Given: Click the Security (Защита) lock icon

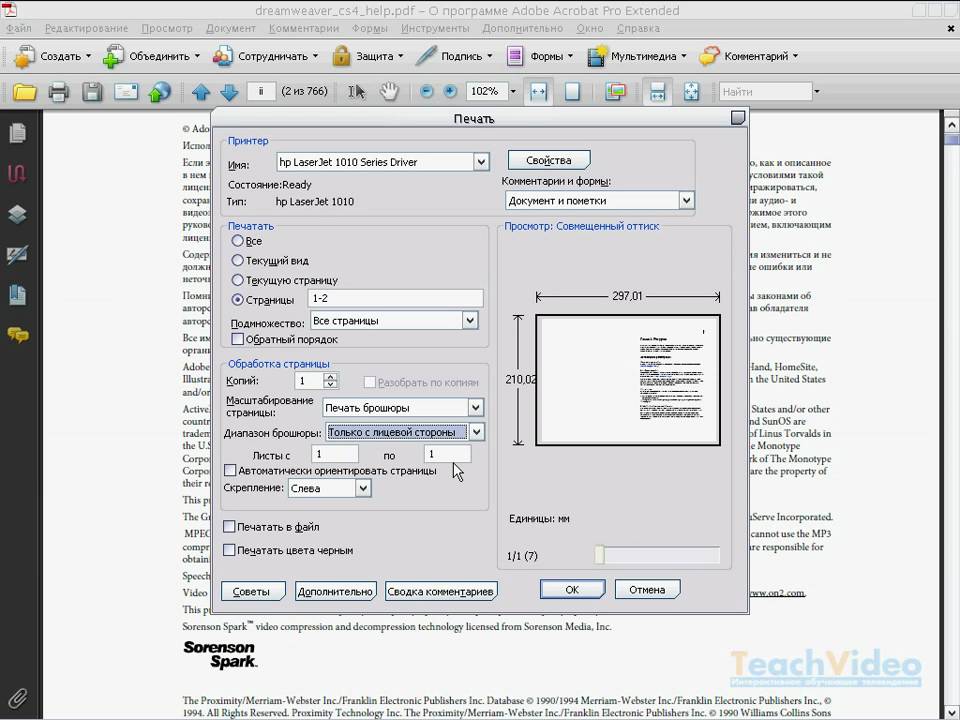Looking at the screenshot, I should (x=341, y=56).
